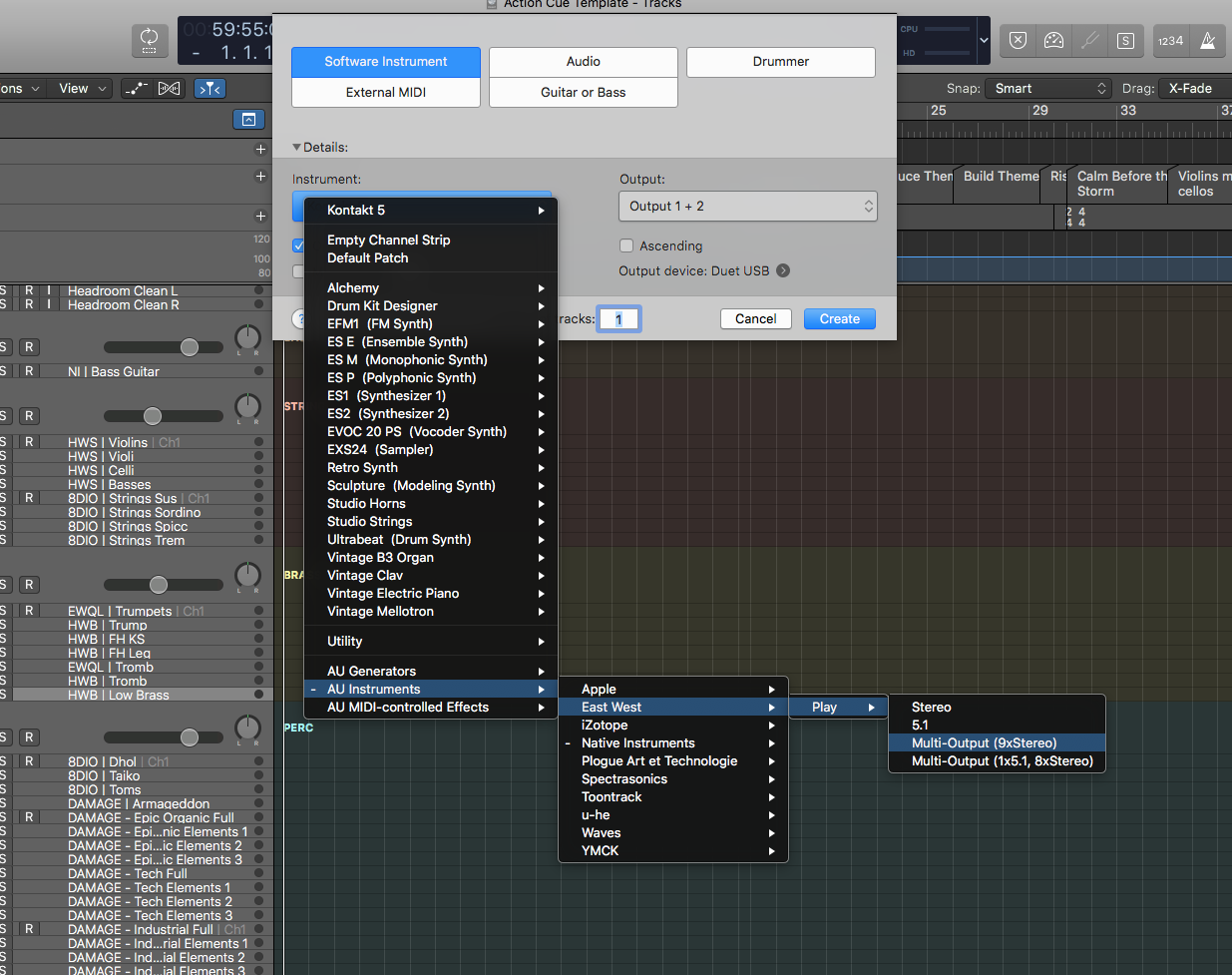Click the pan knob just above EWQL | Trumpets

point(247,576)
